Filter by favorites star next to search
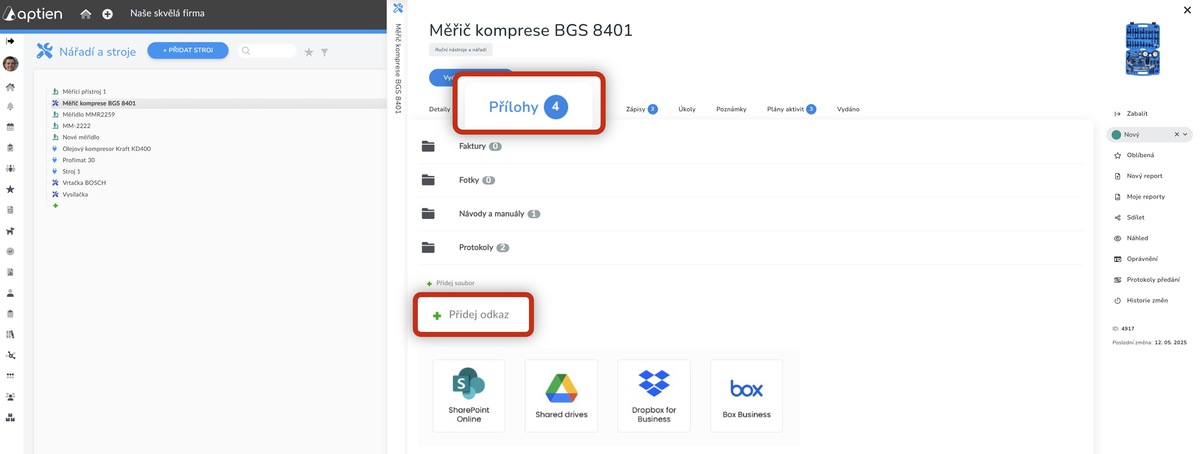Screen dimensions: 1200x454 click(x=309, y=52)
